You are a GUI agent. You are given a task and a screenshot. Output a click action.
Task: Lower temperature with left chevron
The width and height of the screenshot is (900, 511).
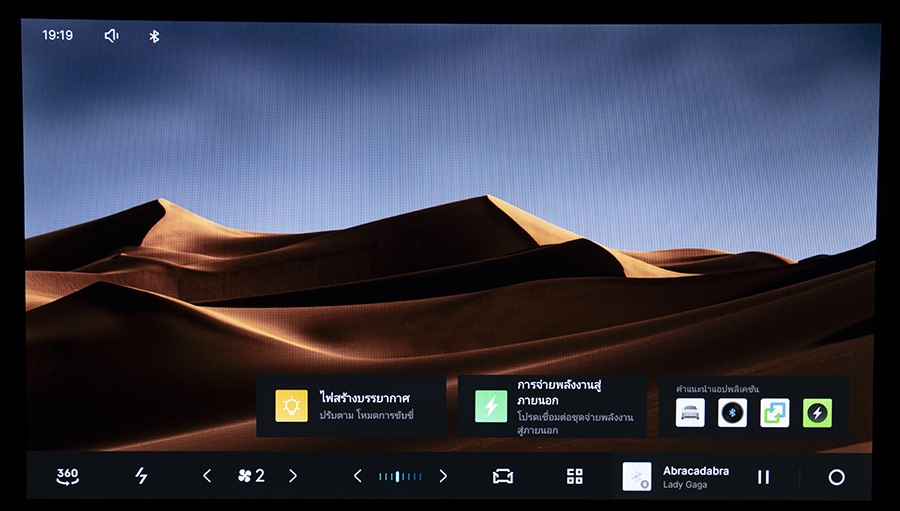[x=358, y=476]
